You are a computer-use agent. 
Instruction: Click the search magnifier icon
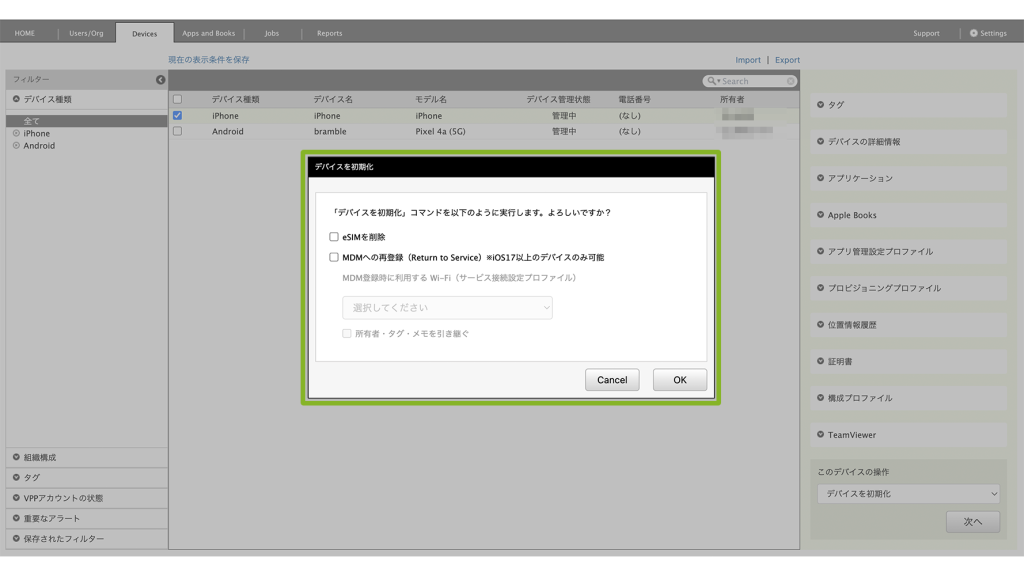pyautogui.click(x=711, y=81)
